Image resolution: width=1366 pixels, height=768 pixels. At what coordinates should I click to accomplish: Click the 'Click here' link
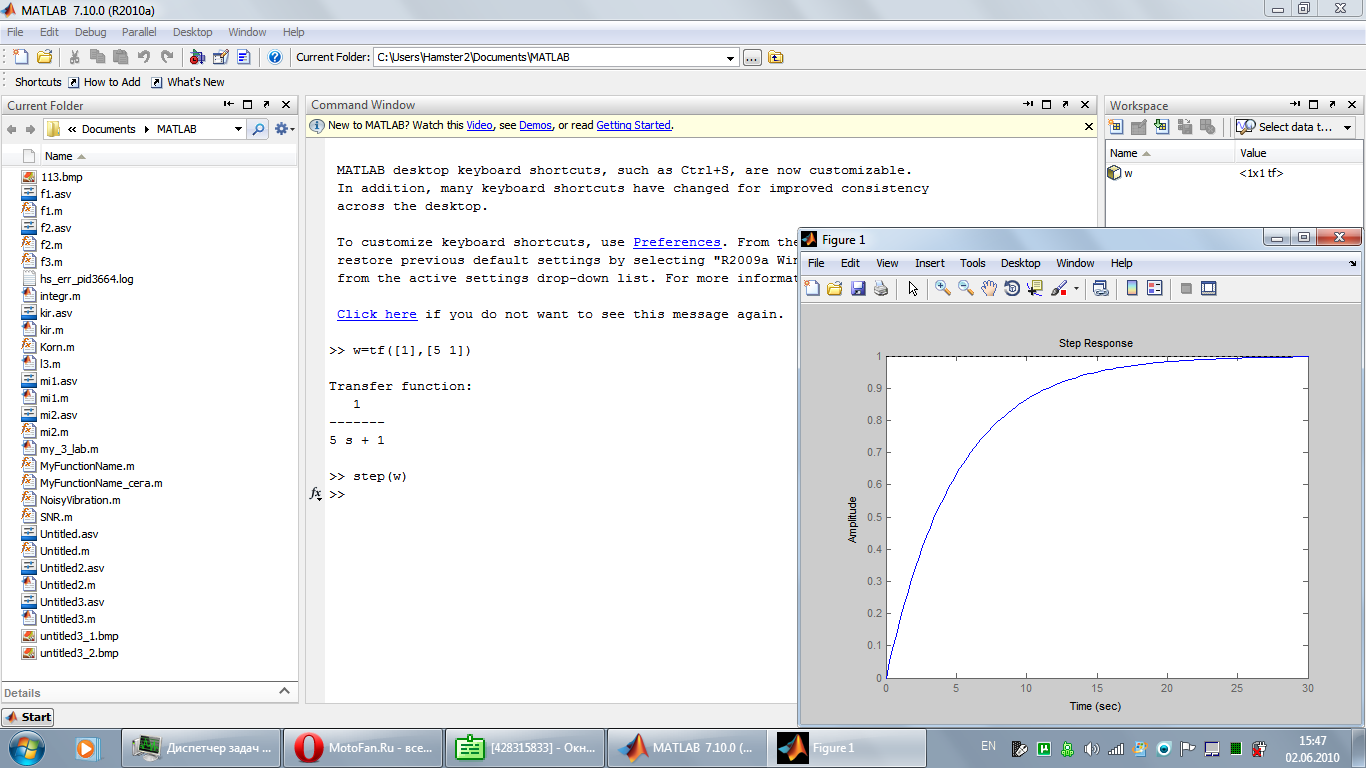point(377,314)
